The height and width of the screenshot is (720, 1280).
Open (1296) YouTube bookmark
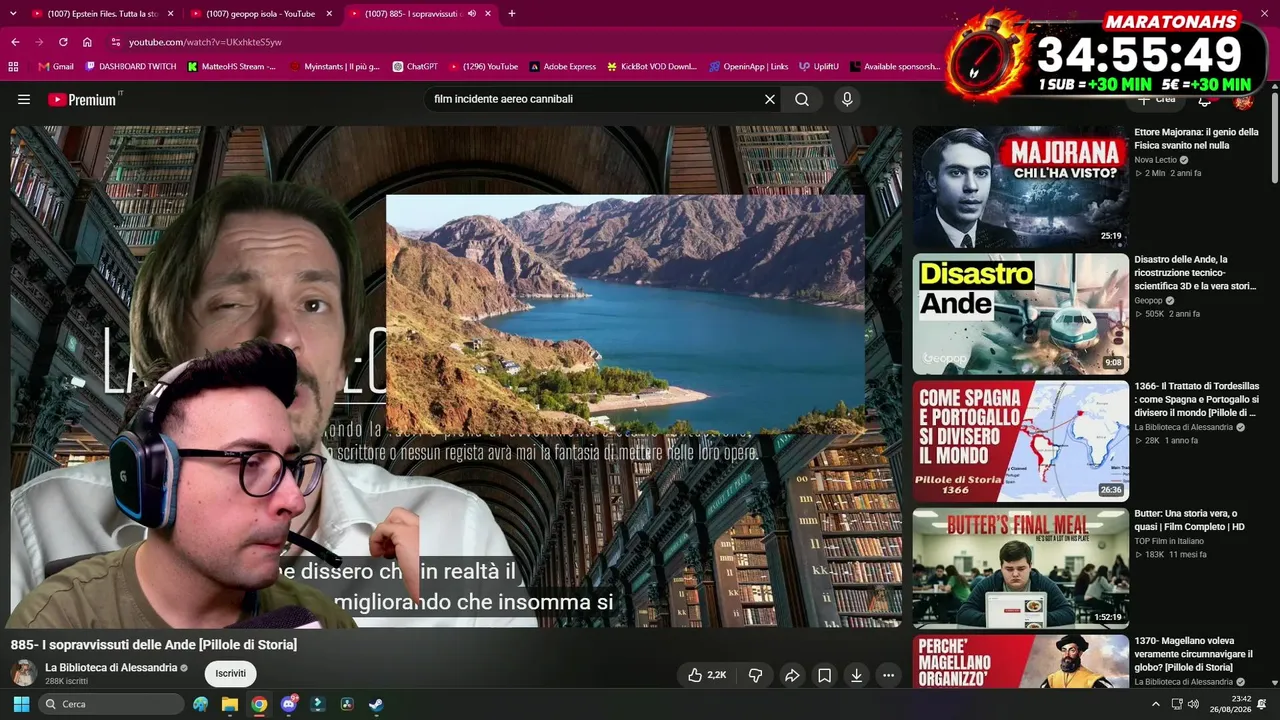tap(483, 67)
